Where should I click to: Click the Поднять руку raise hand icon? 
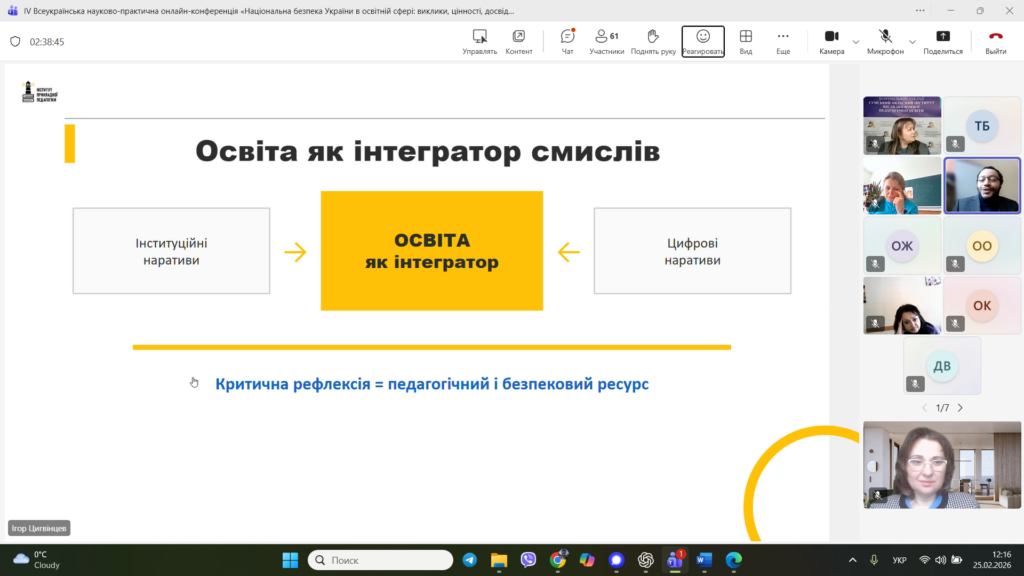(653, 37)
